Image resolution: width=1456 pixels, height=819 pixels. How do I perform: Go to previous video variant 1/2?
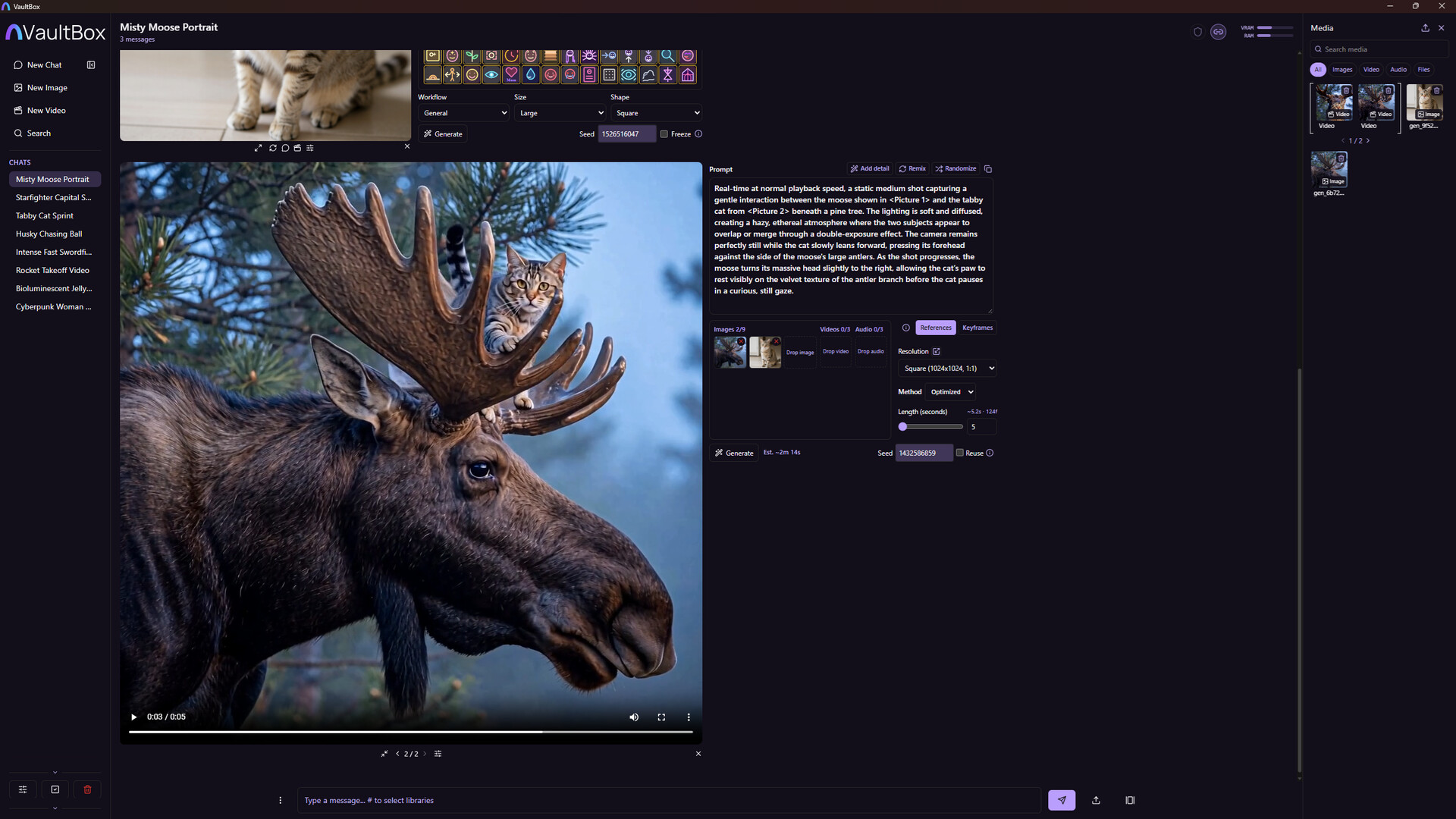(x=397, y=754)
